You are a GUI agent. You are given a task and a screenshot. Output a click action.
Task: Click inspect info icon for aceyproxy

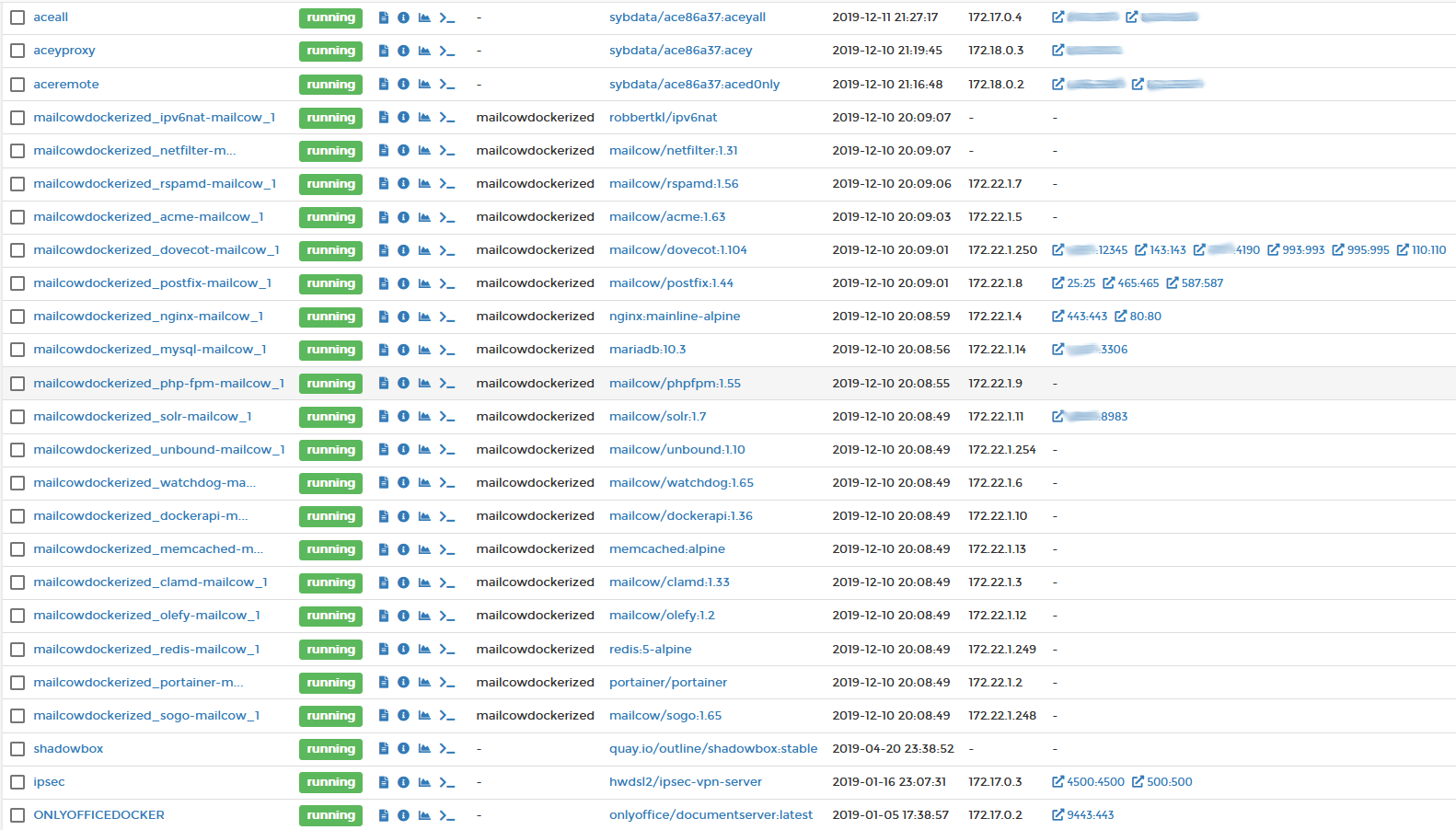(x=403, y=51)
